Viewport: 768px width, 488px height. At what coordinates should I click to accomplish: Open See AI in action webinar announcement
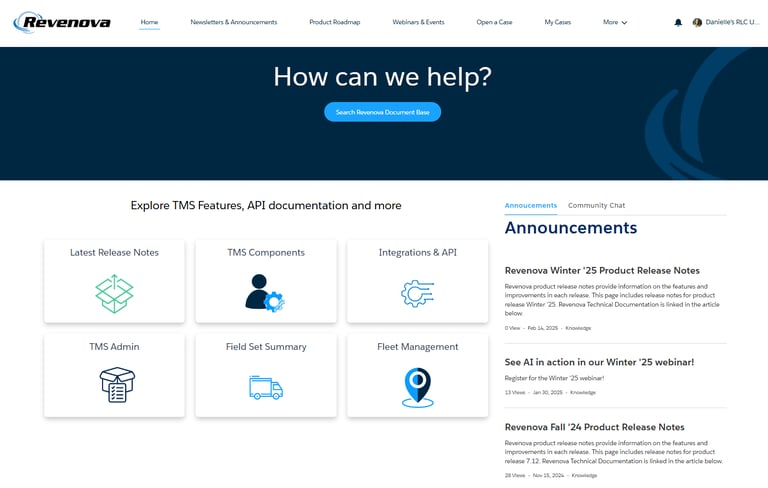coord(599,362)
